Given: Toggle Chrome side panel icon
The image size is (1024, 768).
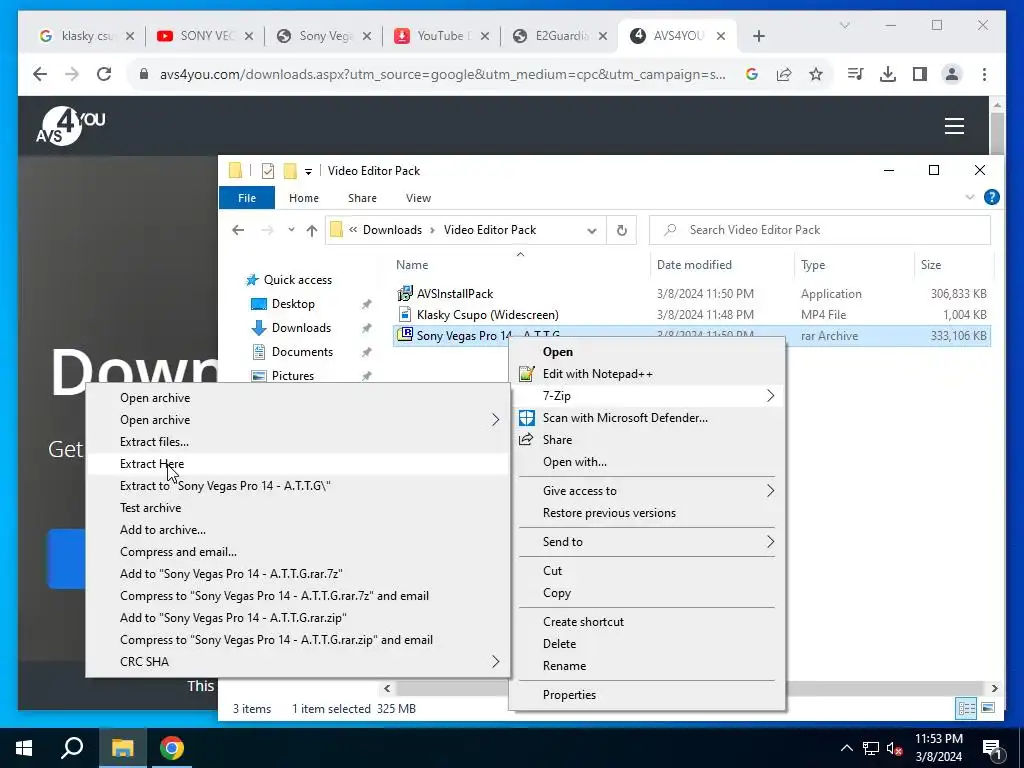Looking at the screenshot, I should (920, 74).
